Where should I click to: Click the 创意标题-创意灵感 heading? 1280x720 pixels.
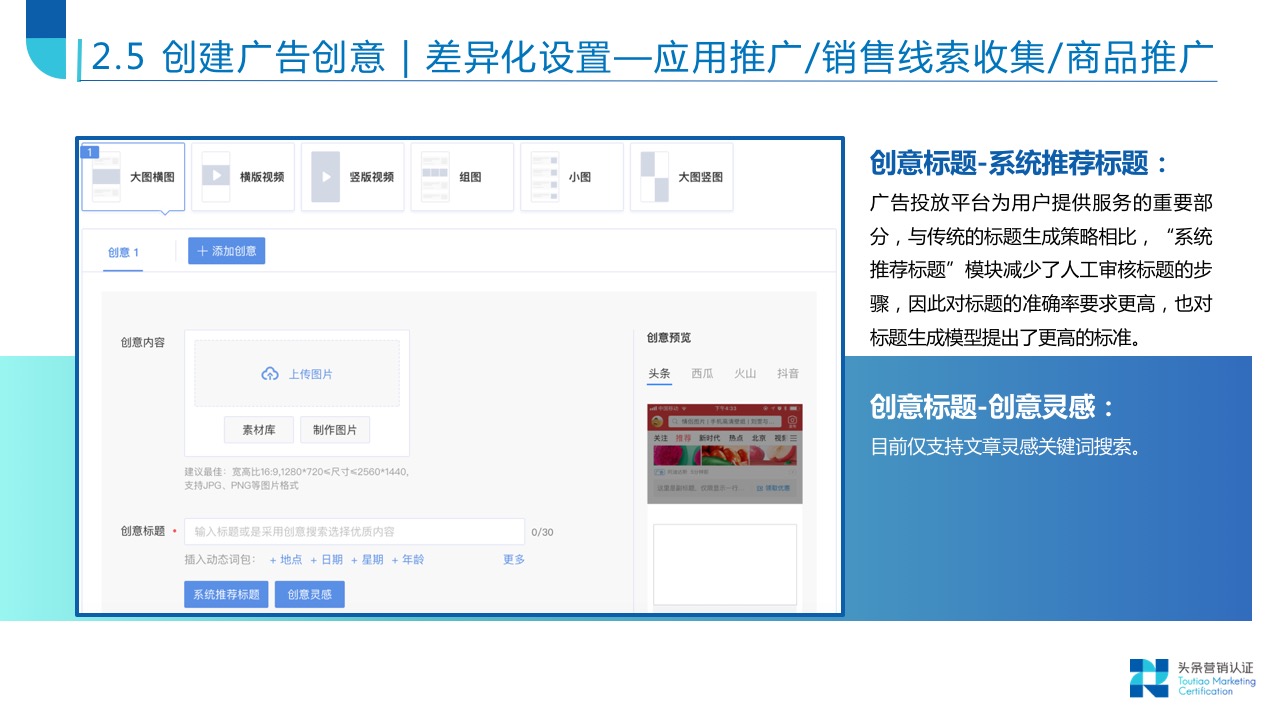coord(992,406)
